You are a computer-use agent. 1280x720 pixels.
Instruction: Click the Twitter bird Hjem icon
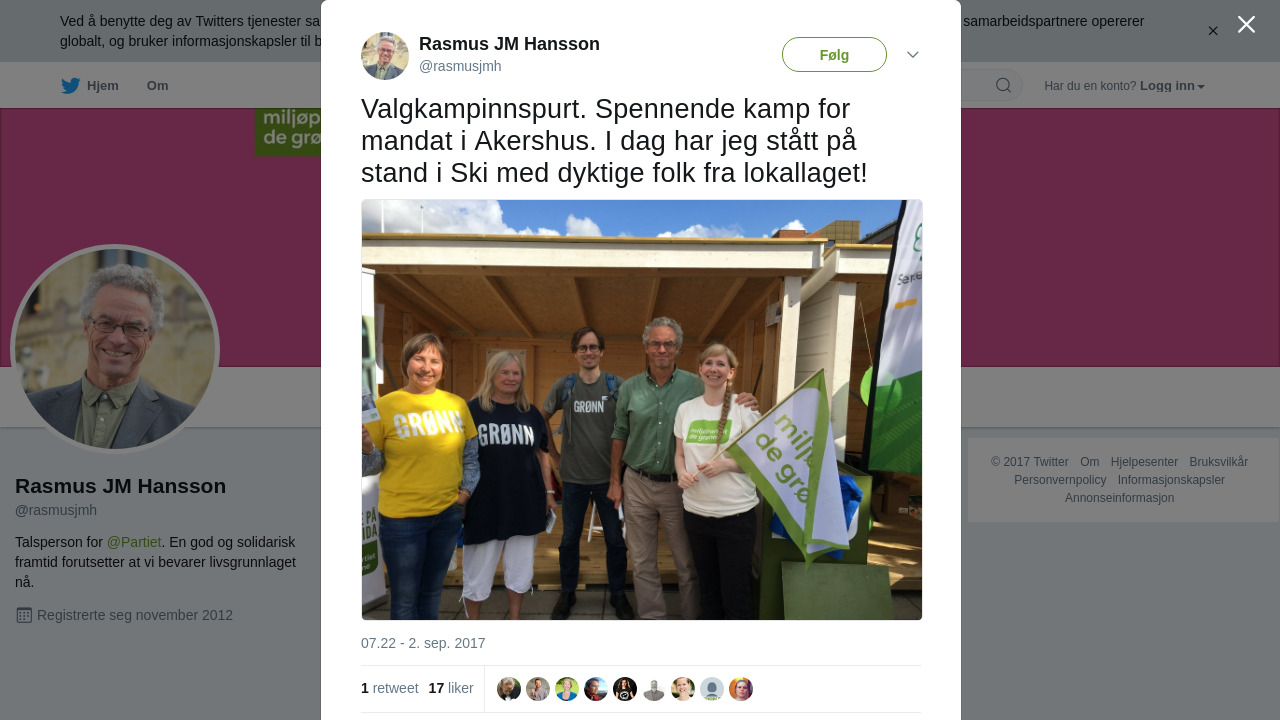(70, 86)
